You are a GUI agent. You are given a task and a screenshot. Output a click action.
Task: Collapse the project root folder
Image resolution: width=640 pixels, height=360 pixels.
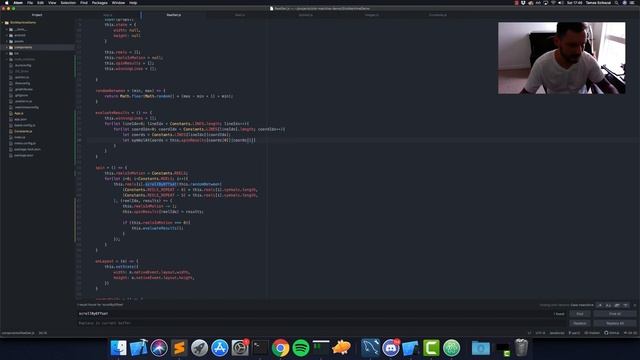pos(3,22)
